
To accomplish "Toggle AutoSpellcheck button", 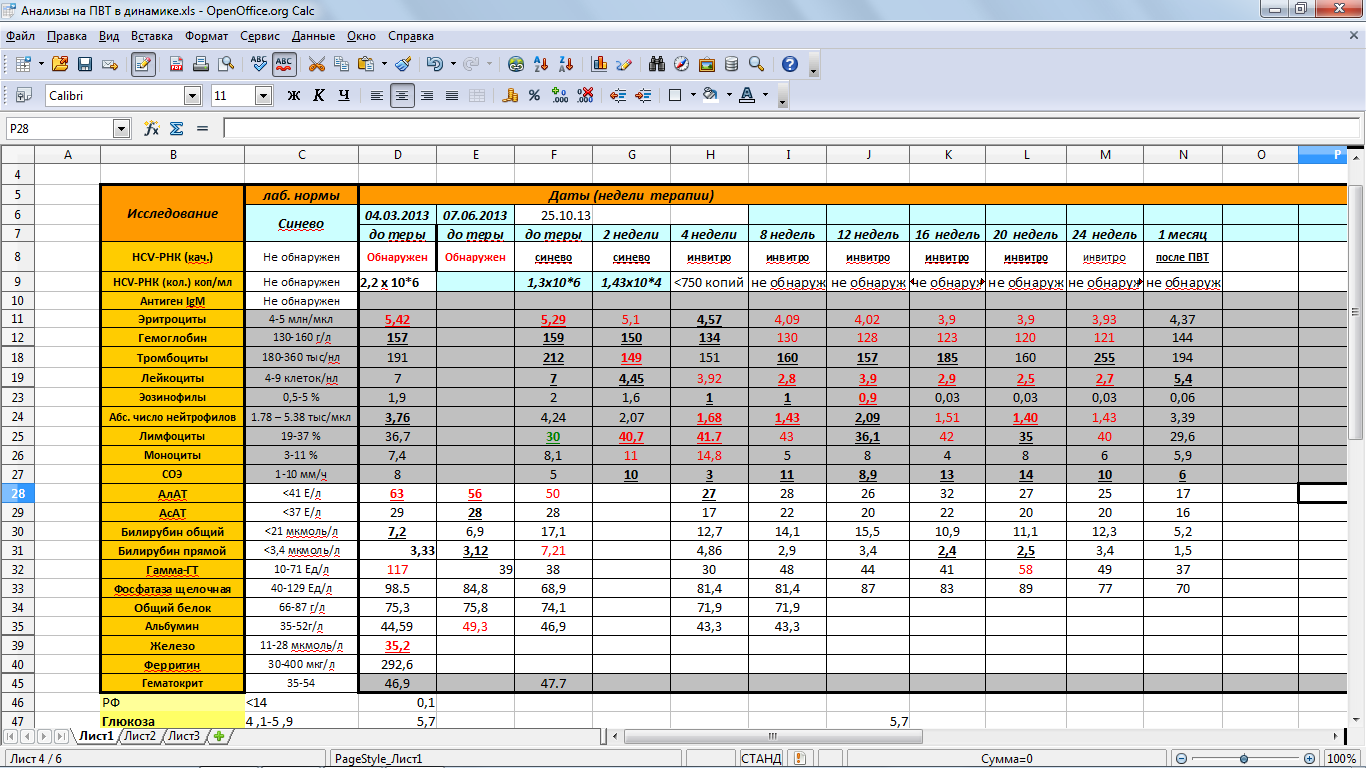I will [284, 64].
